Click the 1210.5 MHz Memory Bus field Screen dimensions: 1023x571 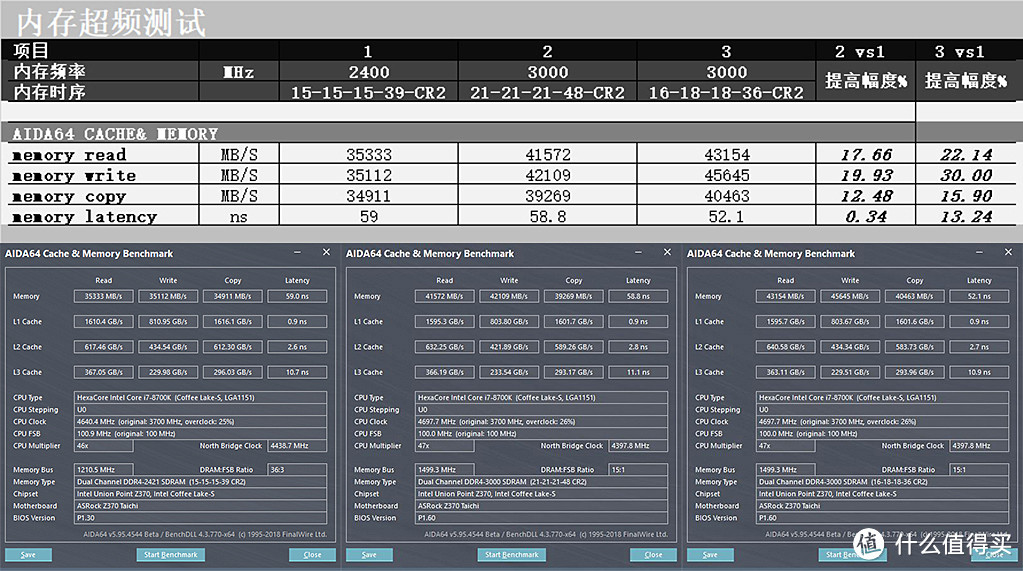[104, 470]
